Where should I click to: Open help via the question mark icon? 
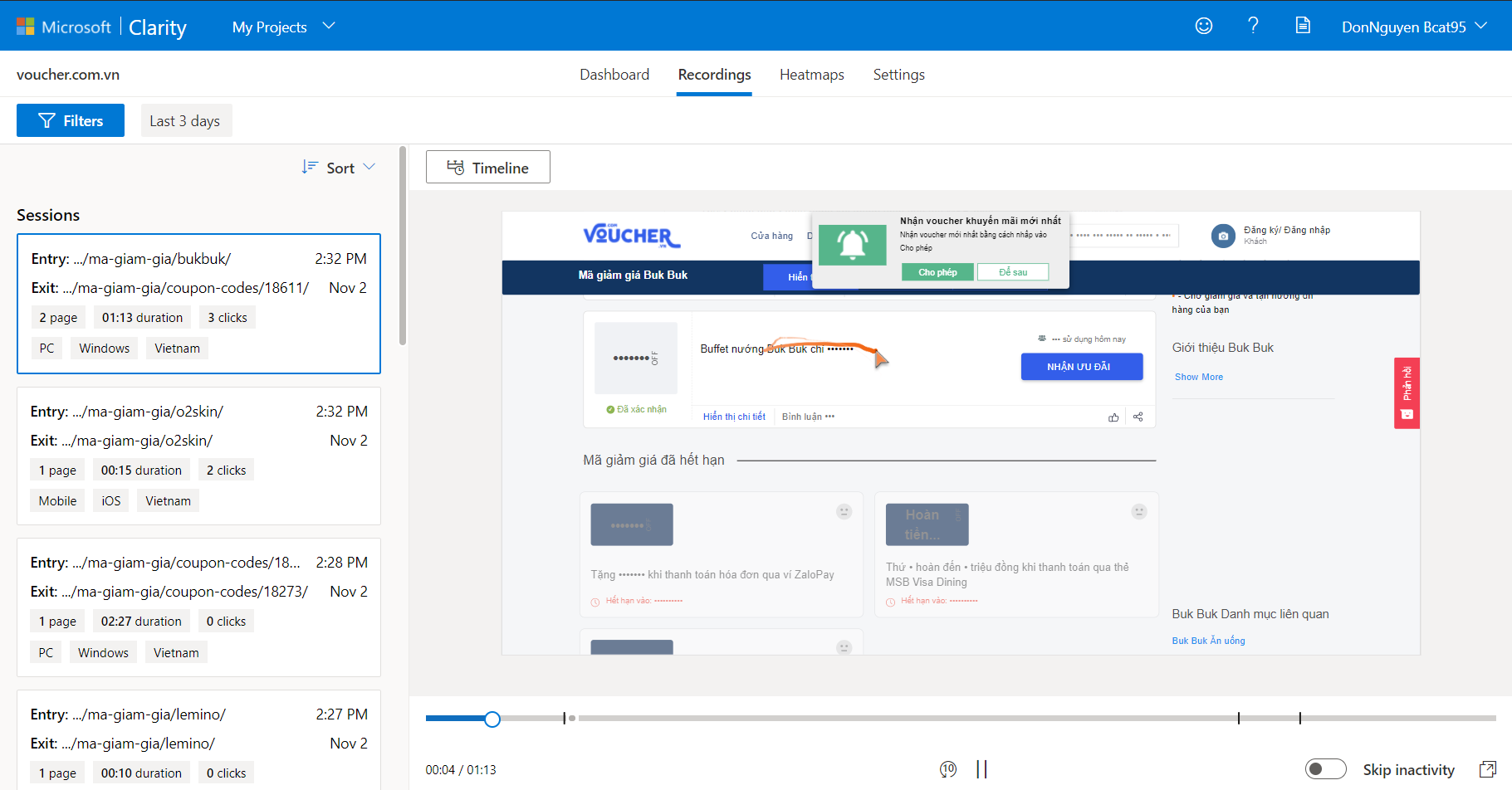coord(1253,26)
